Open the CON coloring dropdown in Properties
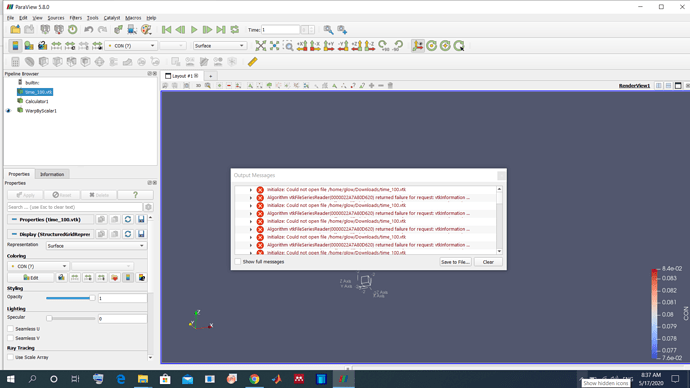The image size is (690, 388). pyautogui.click(x=38, y=266)
